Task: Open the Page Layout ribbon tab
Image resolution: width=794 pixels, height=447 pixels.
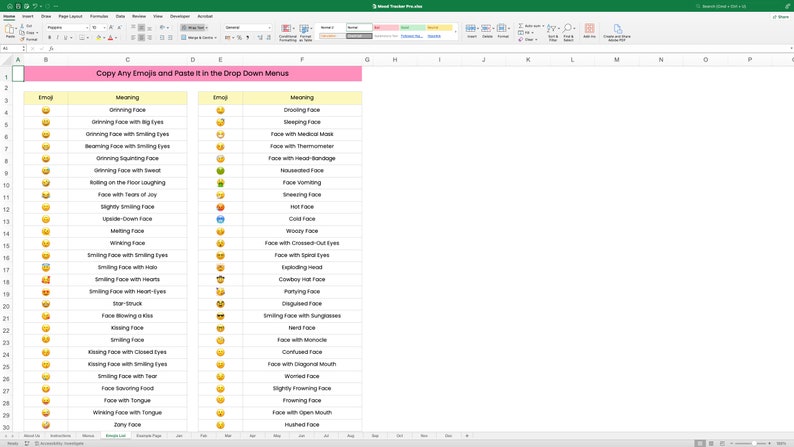Action: [70, 16]
